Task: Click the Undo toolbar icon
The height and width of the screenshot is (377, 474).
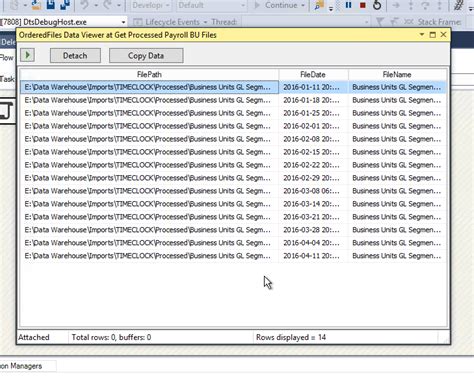Action: tap(85, 5)
